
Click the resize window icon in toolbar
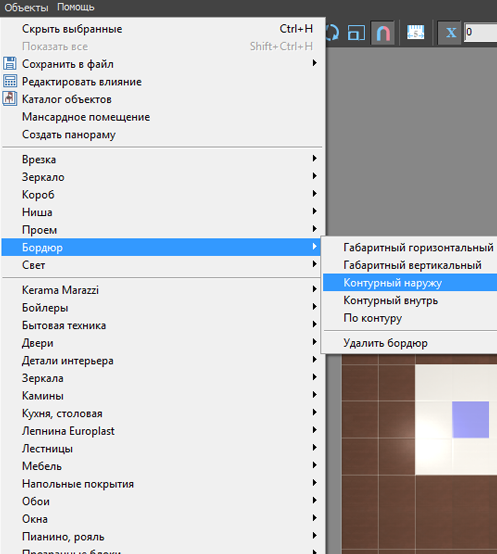coord(356,33)
